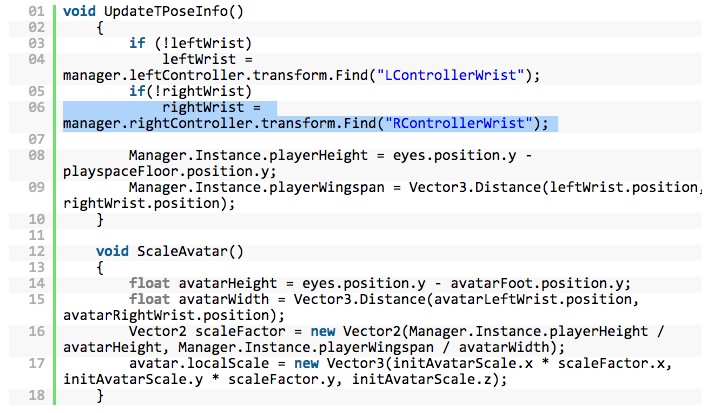Click the highlighted "RControllerWrist" string

459,123
